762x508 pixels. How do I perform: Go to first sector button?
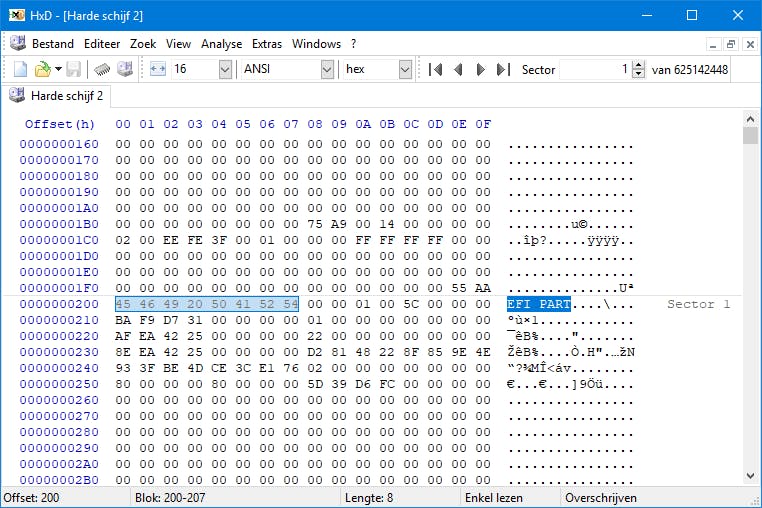(x=435, y=70)
